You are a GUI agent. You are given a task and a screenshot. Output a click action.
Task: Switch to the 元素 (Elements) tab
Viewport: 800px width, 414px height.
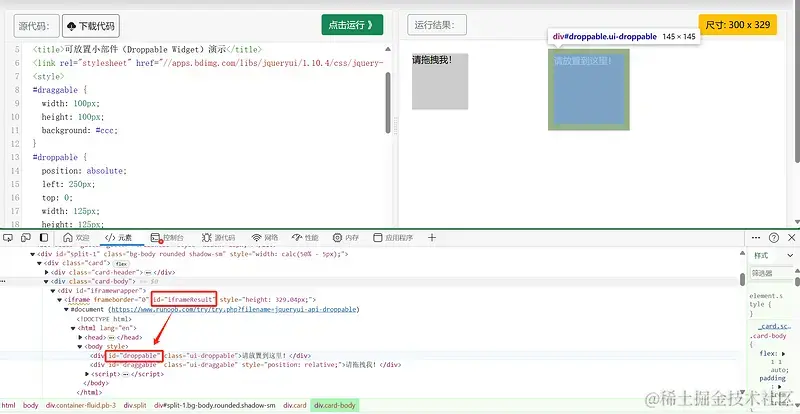point(118,238)
